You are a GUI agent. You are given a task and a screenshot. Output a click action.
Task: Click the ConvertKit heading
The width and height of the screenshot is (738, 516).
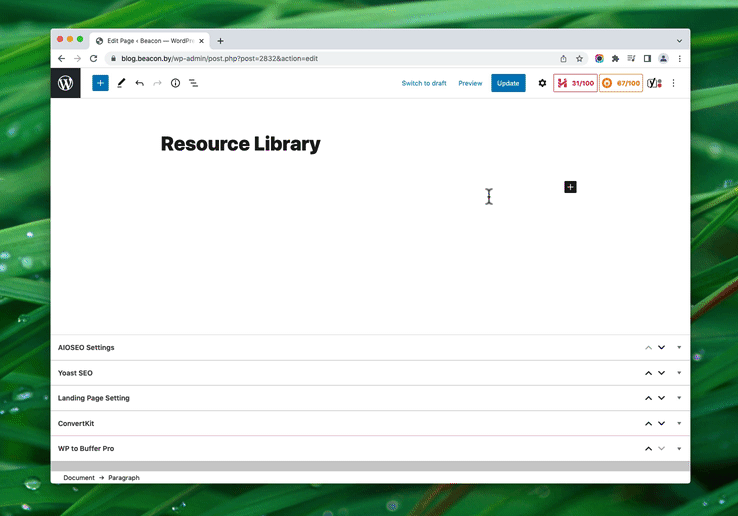pos(76,423)
